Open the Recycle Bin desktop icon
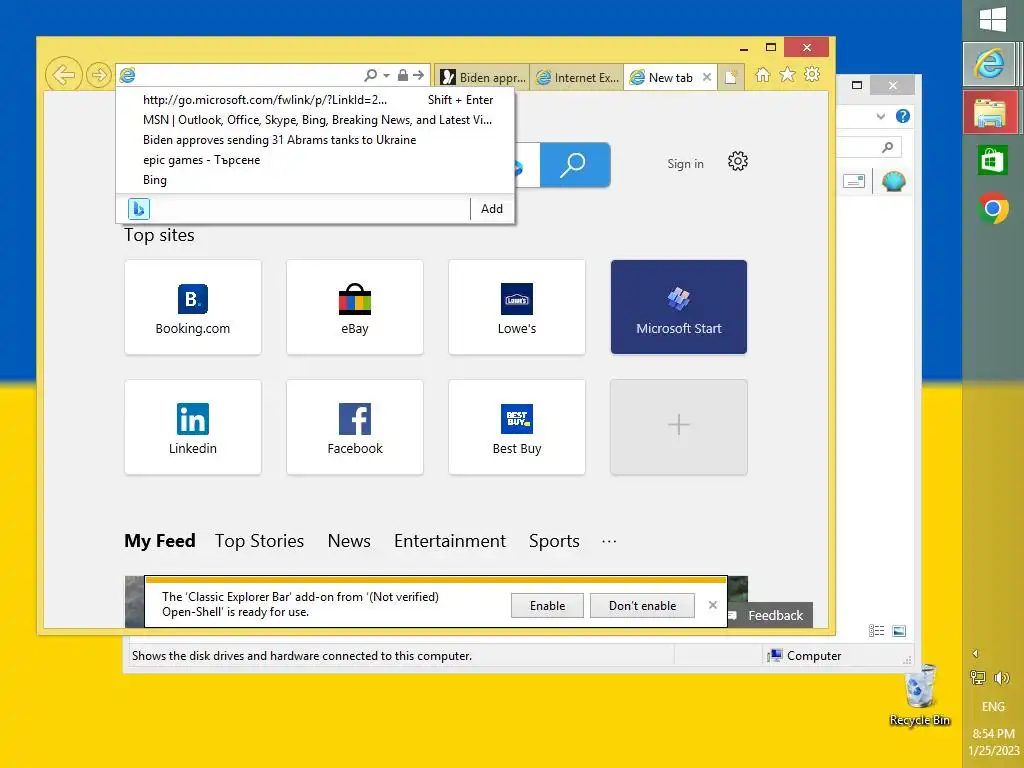The height and width of the screenshot is (768, 1024). (x=920, y=695)
